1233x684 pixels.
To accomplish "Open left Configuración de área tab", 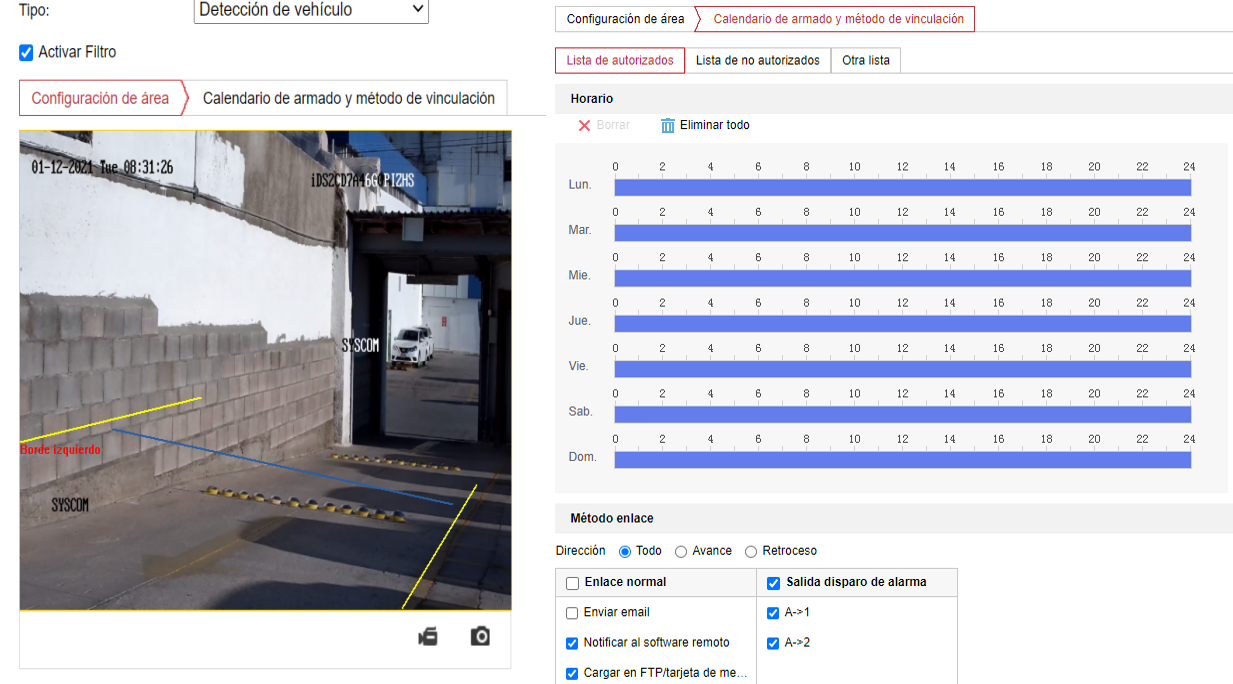I will pos(100,98).
